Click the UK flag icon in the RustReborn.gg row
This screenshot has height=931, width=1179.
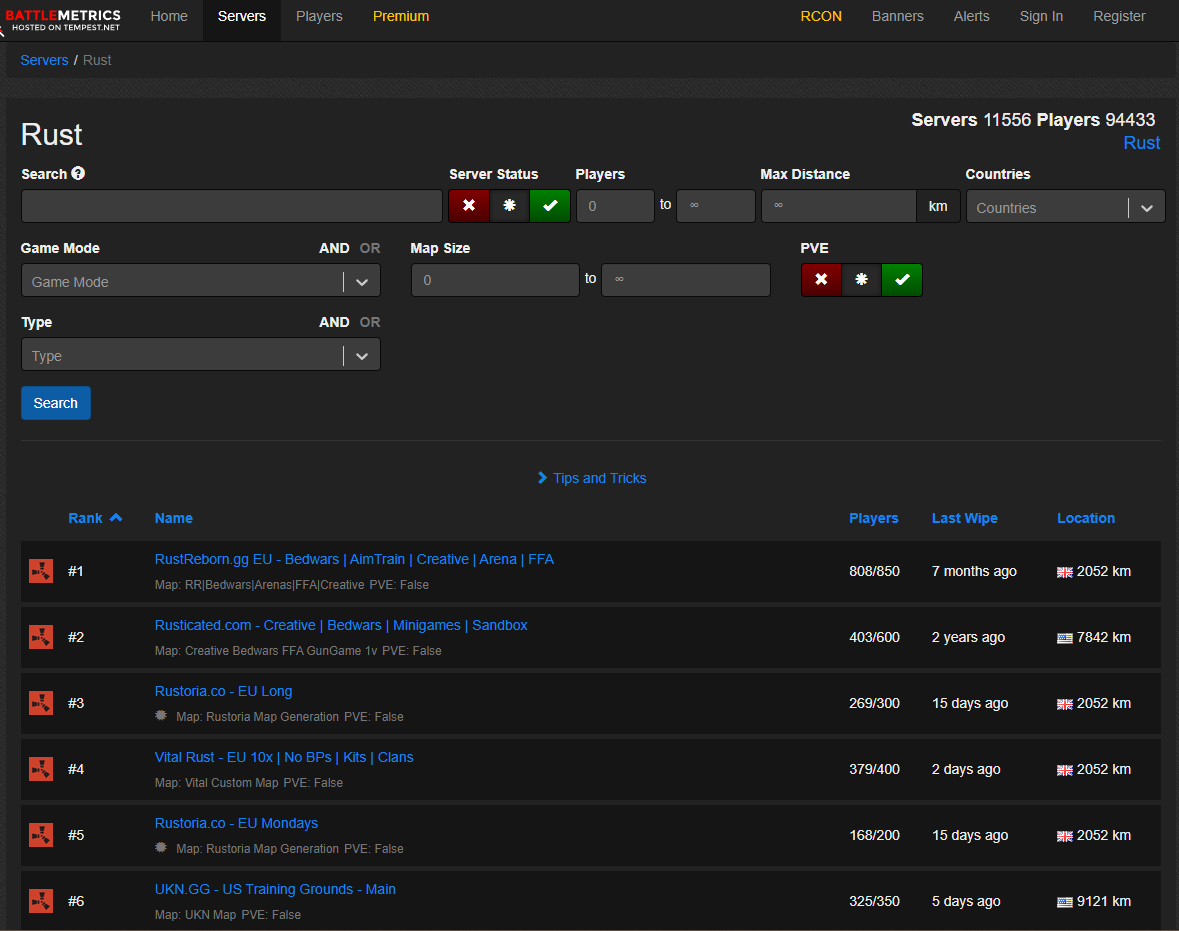tap(1065, 572)
